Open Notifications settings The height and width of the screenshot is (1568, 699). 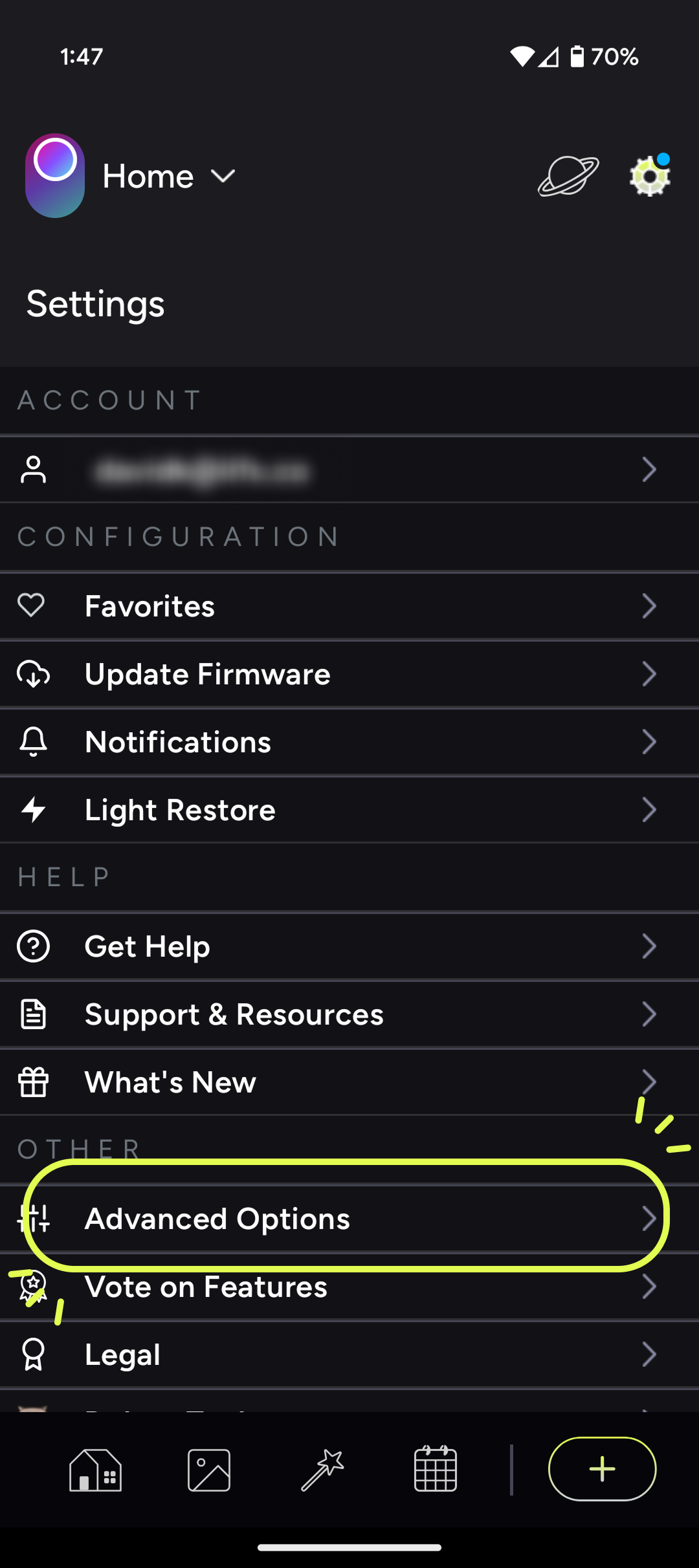pyautogui.click(x=349, y=742)
